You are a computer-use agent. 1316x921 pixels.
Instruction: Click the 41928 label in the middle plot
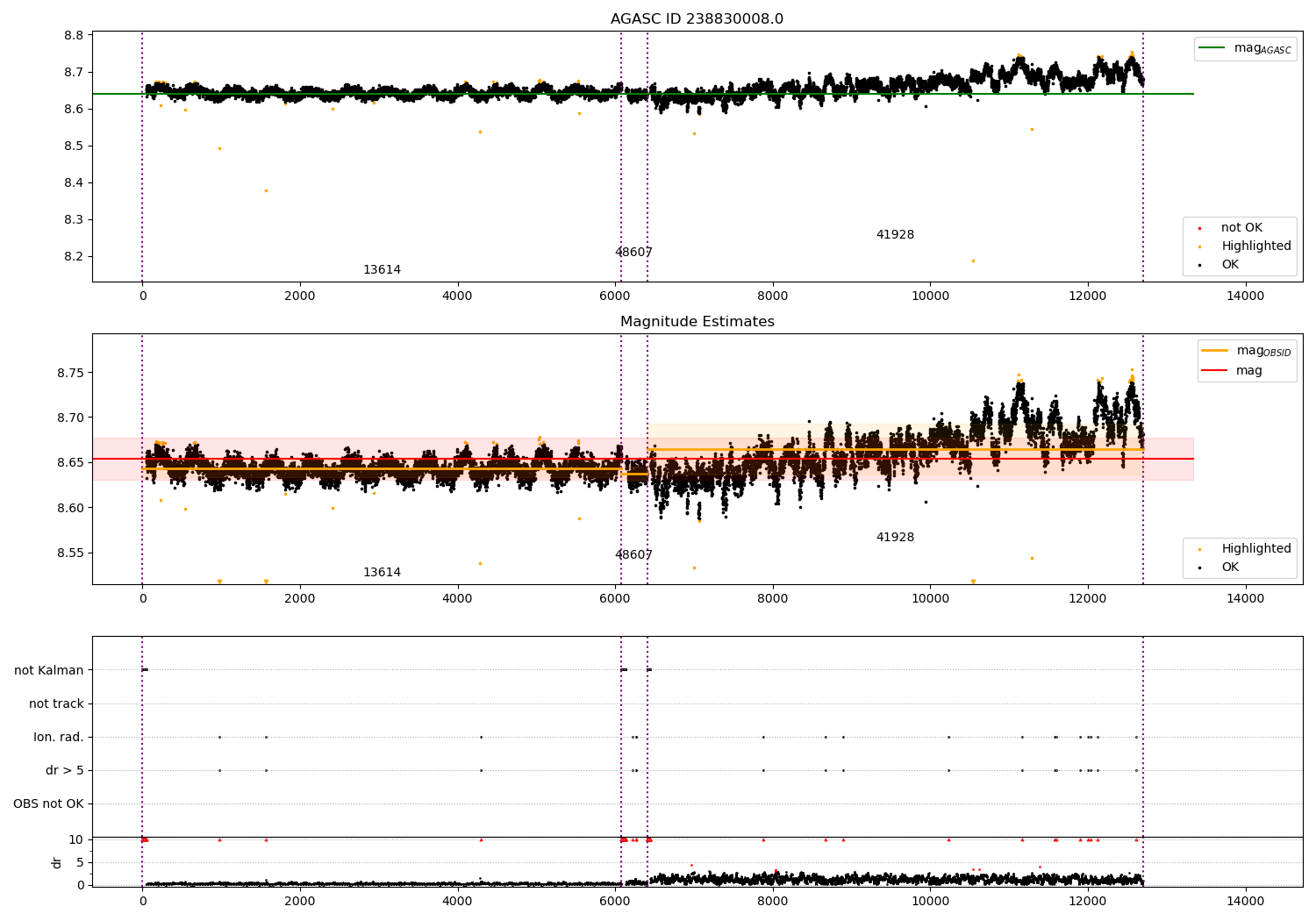point(895,538)
